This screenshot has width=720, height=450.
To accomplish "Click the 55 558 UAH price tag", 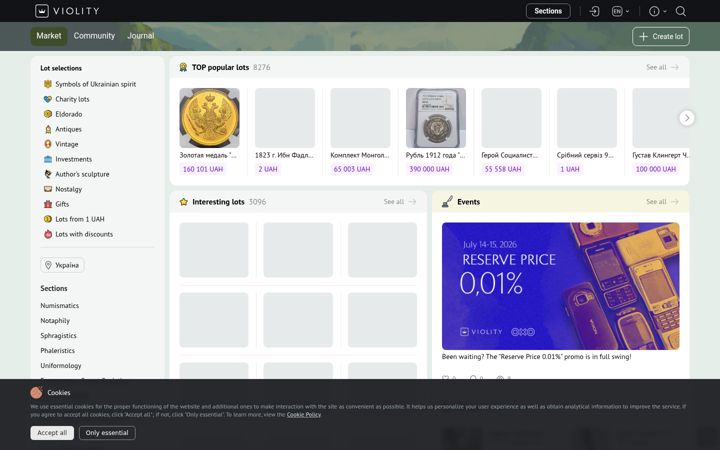I will [x=503, y=169].
